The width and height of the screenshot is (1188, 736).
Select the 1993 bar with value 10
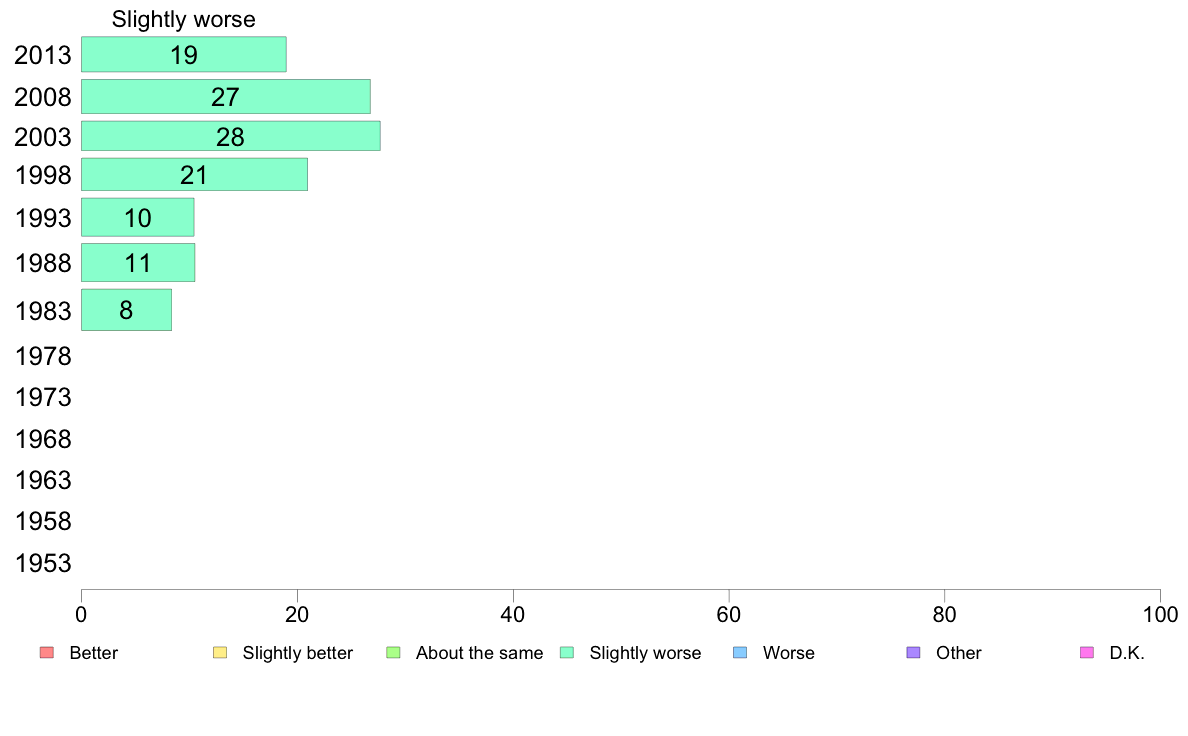[x=138, y=218]
